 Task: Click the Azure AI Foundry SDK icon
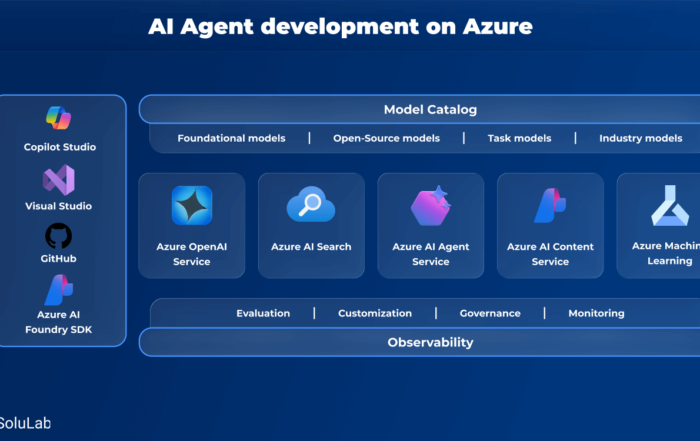(58, 291)
